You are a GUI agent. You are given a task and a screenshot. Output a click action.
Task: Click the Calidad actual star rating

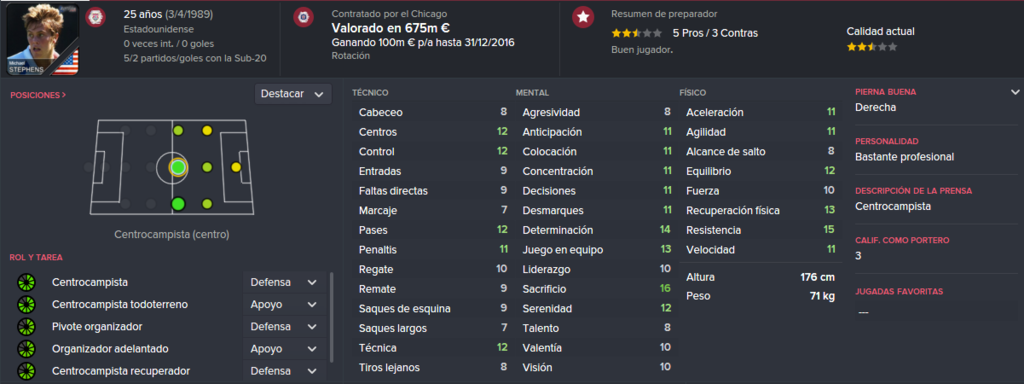point(872,47)
